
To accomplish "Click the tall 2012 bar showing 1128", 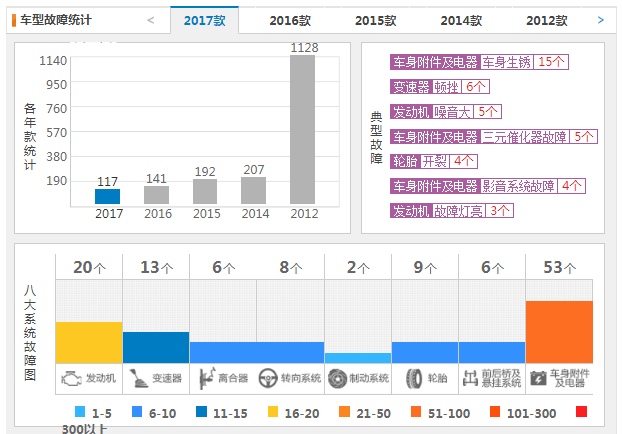I will point(302,130).
